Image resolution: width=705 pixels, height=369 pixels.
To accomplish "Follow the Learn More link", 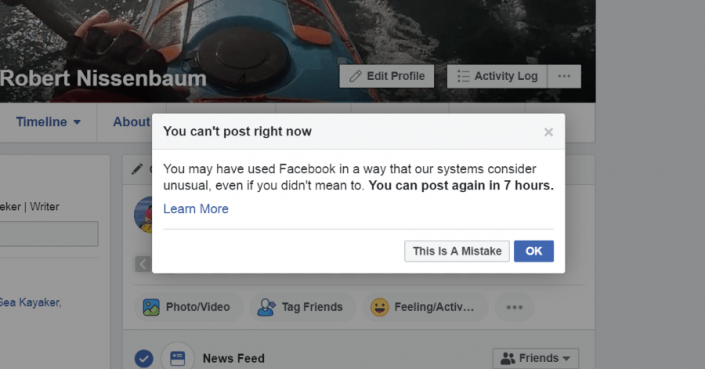I will point(196,209).
